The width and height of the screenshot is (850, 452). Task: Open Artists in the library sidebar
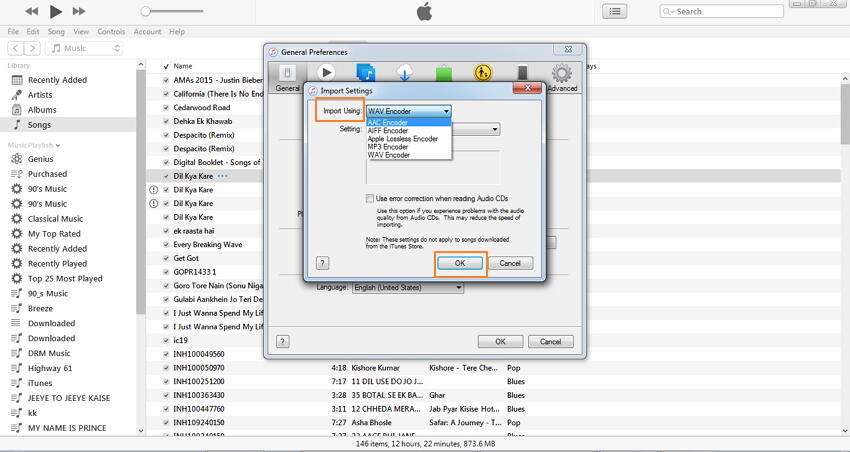(40, 95)
